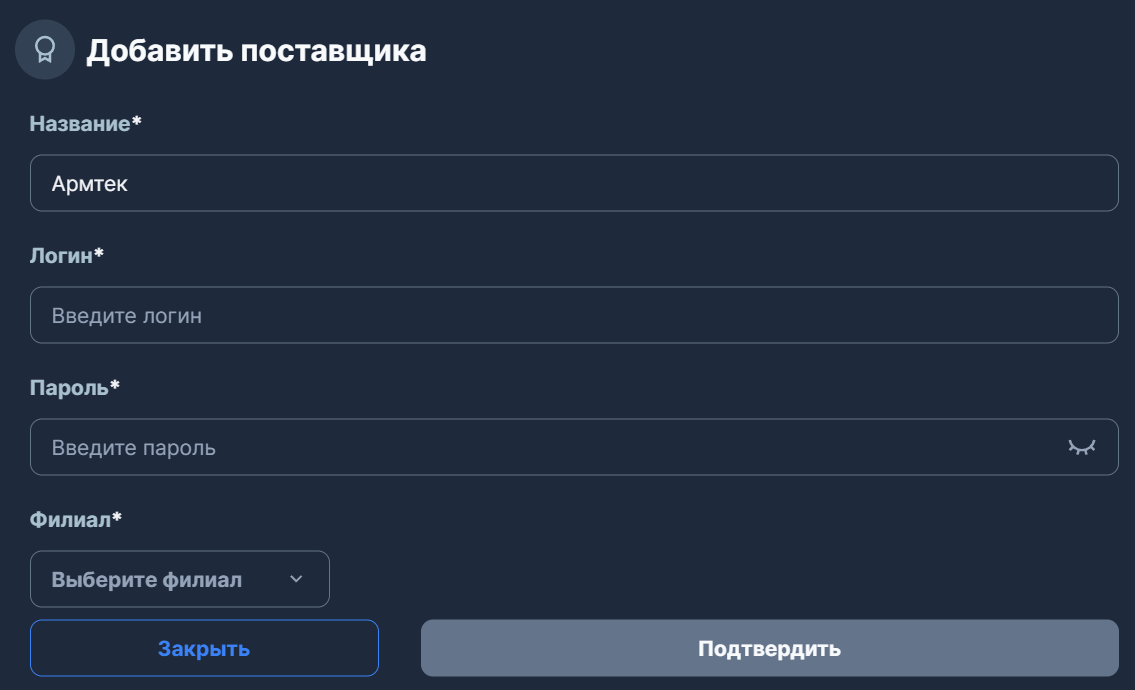
Task: Click the award badge icon beside the title
Action: [x=44, y=47]
